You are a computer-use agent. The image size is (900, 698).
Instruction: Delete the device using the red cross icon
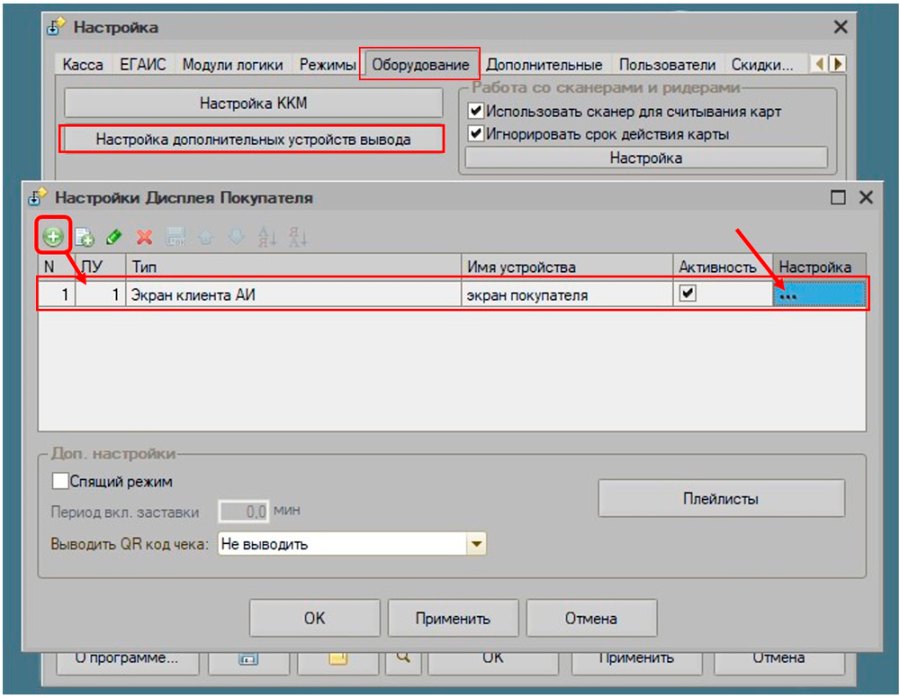pos(145,236)
